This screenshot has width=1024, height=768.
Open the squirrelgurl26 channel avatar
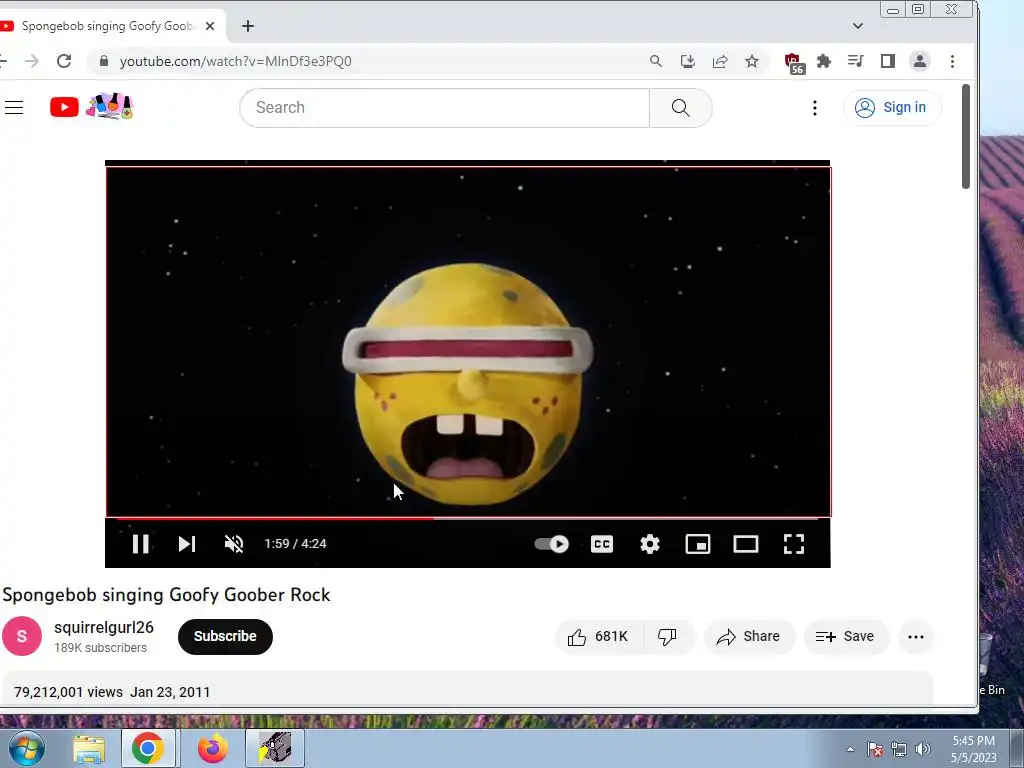tap(22, 636)
